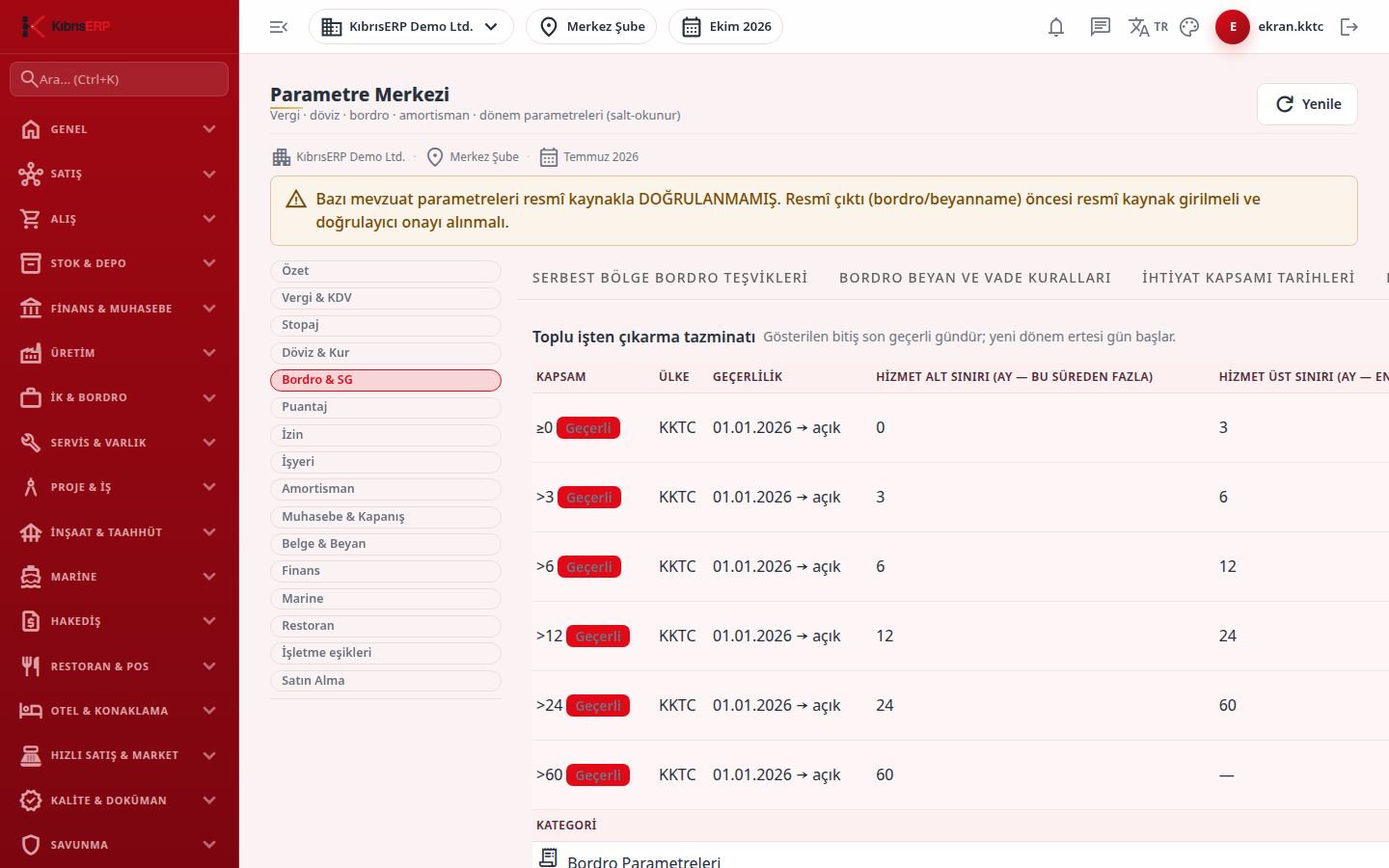The width and height of the screenshot is (1389, 868).
Task: Expand the İK & Bordro chevron
Action: coord(209,397)
